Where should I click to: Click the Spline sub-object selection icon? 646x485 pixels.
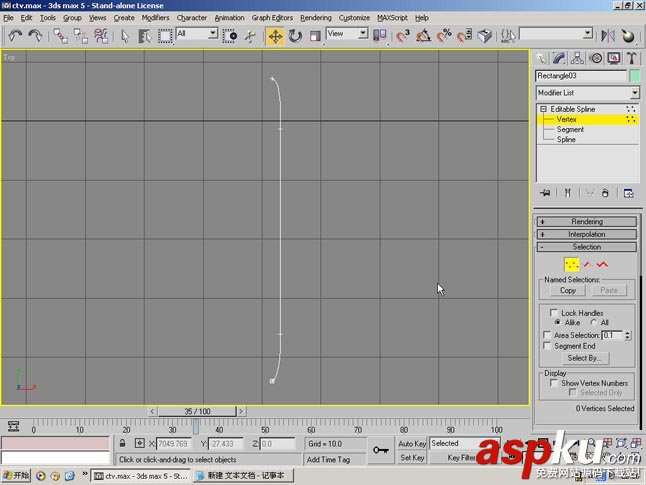coord(602,264)
